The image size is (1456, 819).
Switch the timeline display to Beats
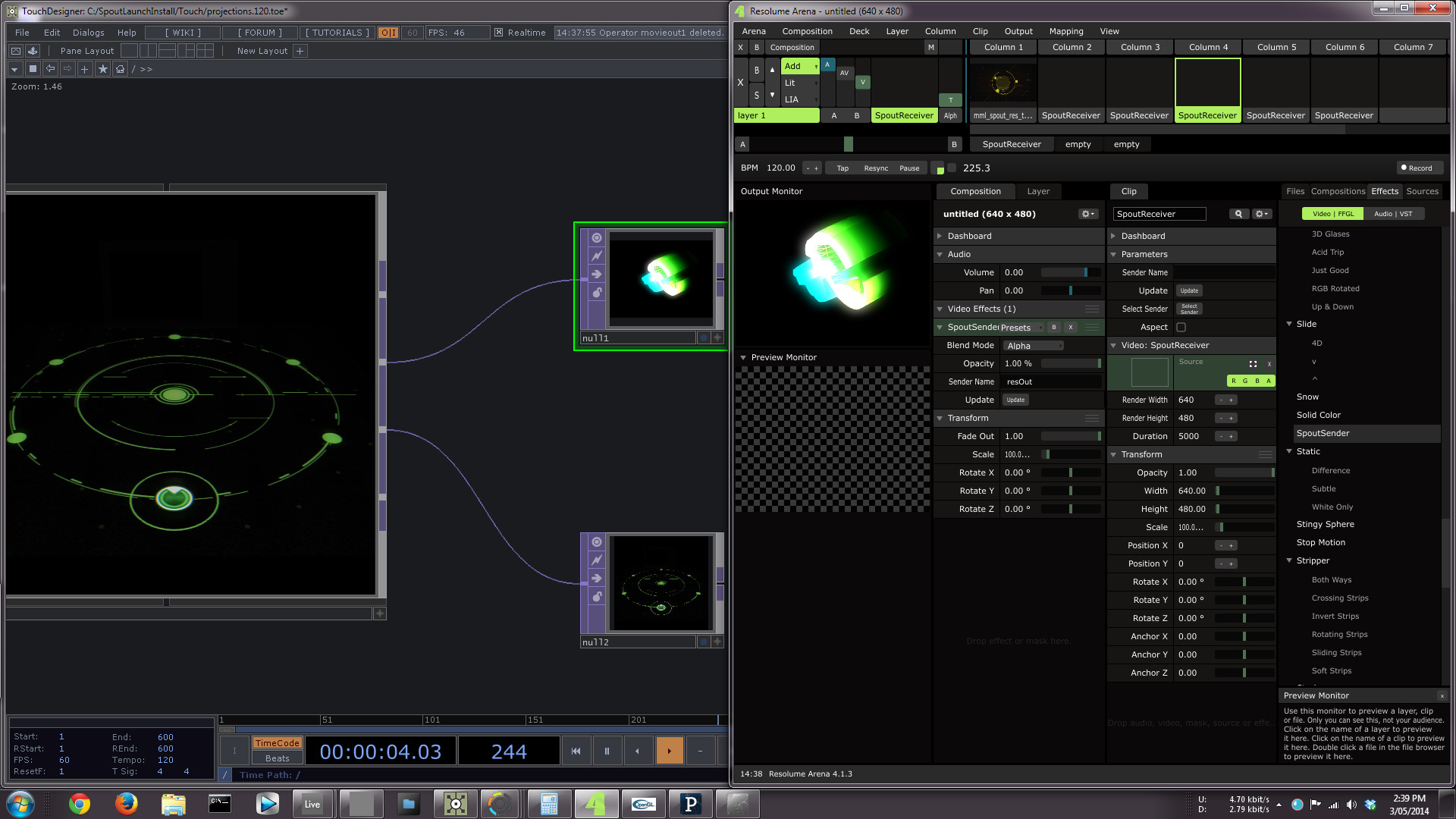coord(277,758)
